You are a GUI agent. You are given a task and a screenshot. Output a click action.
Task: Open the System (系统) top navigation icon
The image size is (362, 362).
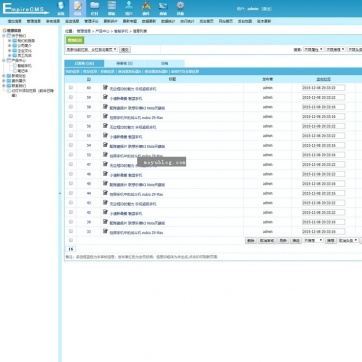point(61,8)
